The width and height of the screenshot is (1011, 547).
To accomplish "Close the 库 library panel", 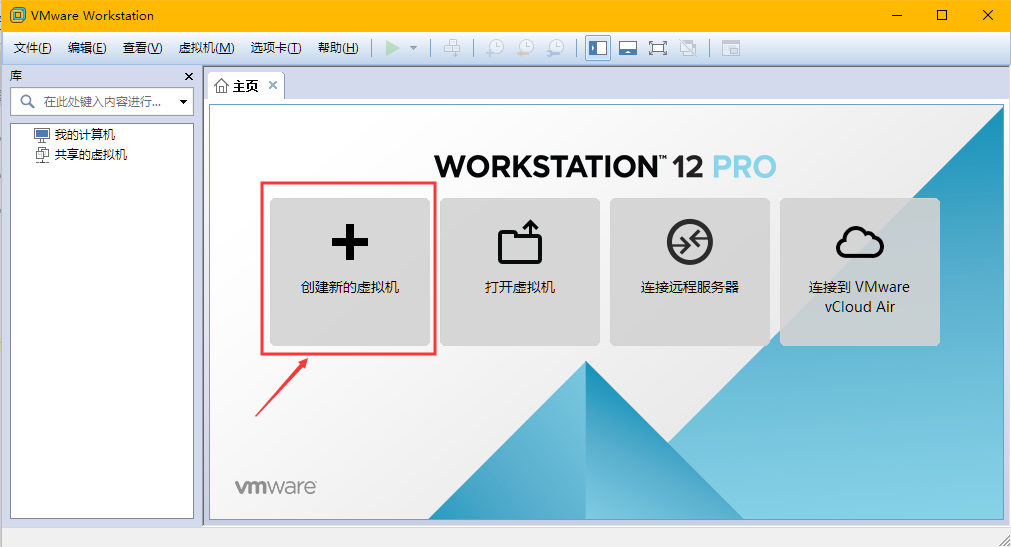I will pyautogui.click(x=189, y=77).
